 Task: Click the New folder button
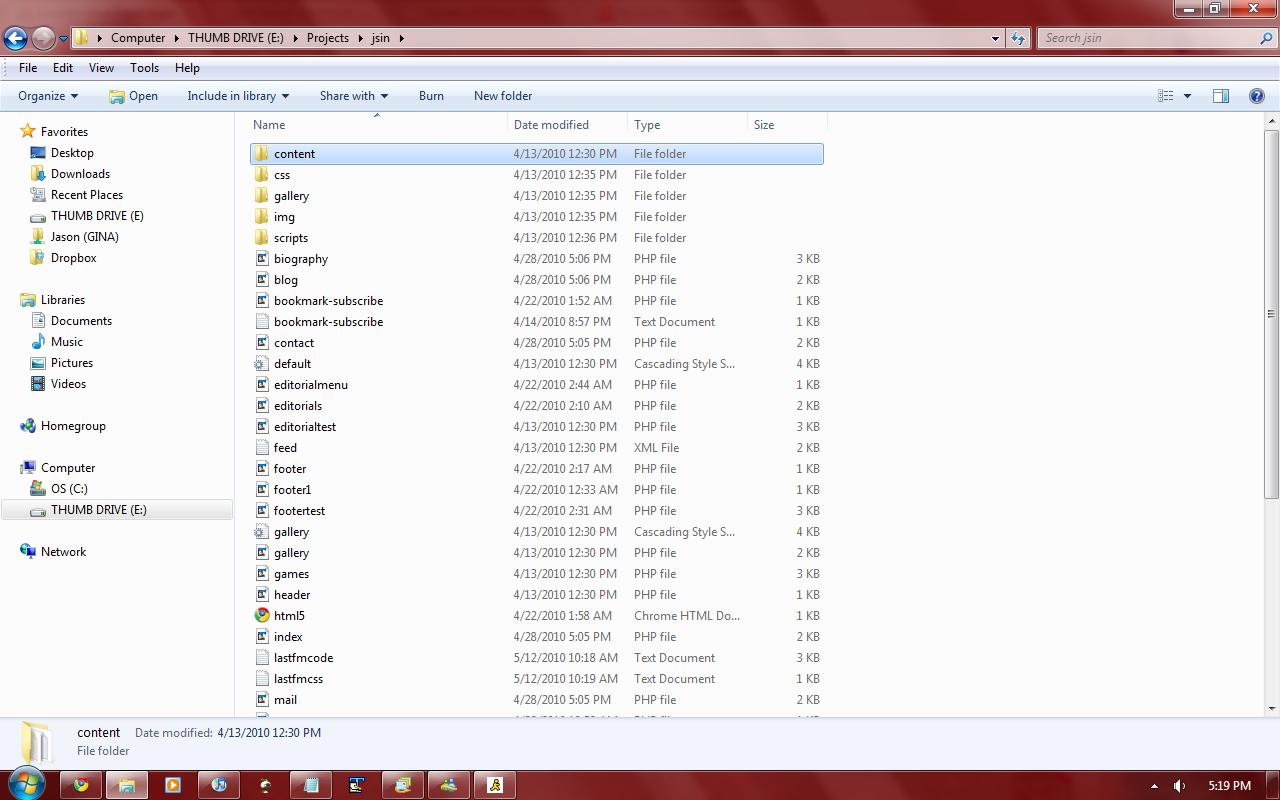pyautogui.click(x=503, y=96)
